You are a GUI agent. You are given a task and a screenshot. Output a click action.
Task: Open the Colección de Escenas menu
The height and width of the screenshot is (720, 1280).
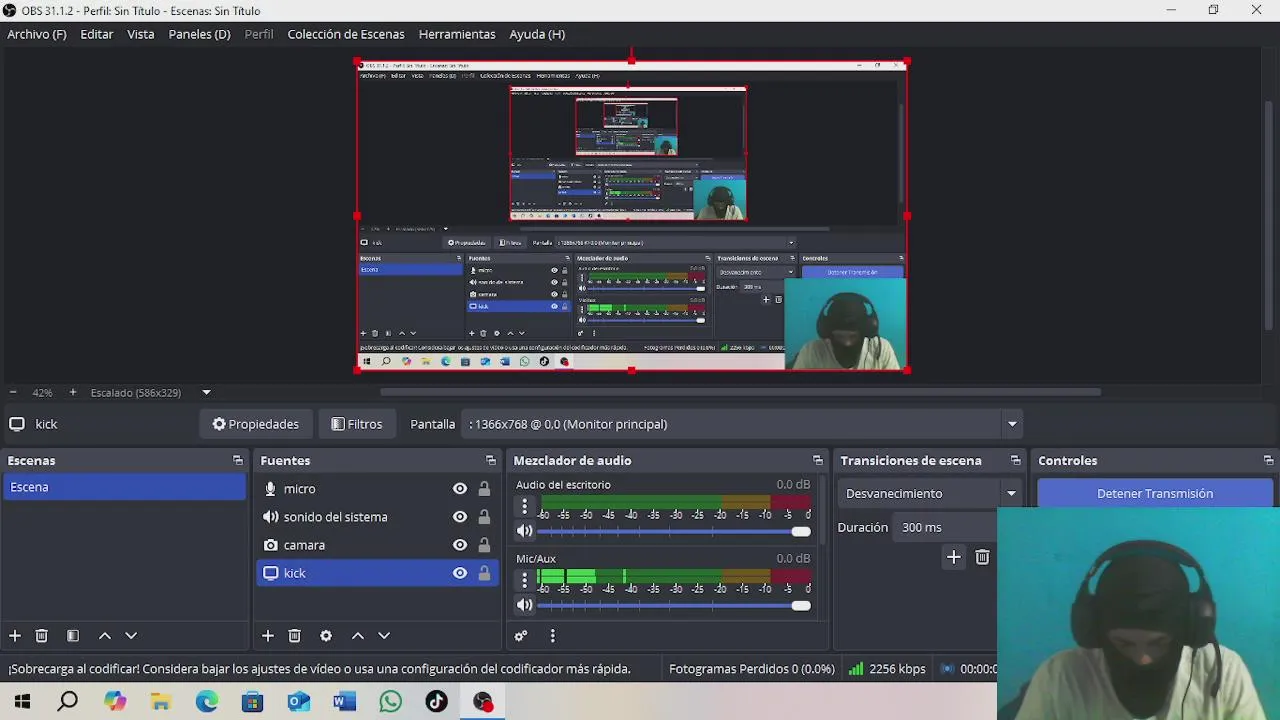(x=346, y=34)
